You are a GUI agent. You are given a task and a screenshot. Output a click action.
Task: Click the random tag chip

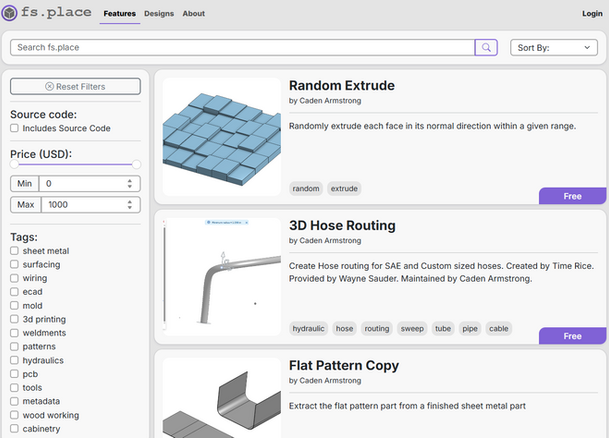pos(306,189)
